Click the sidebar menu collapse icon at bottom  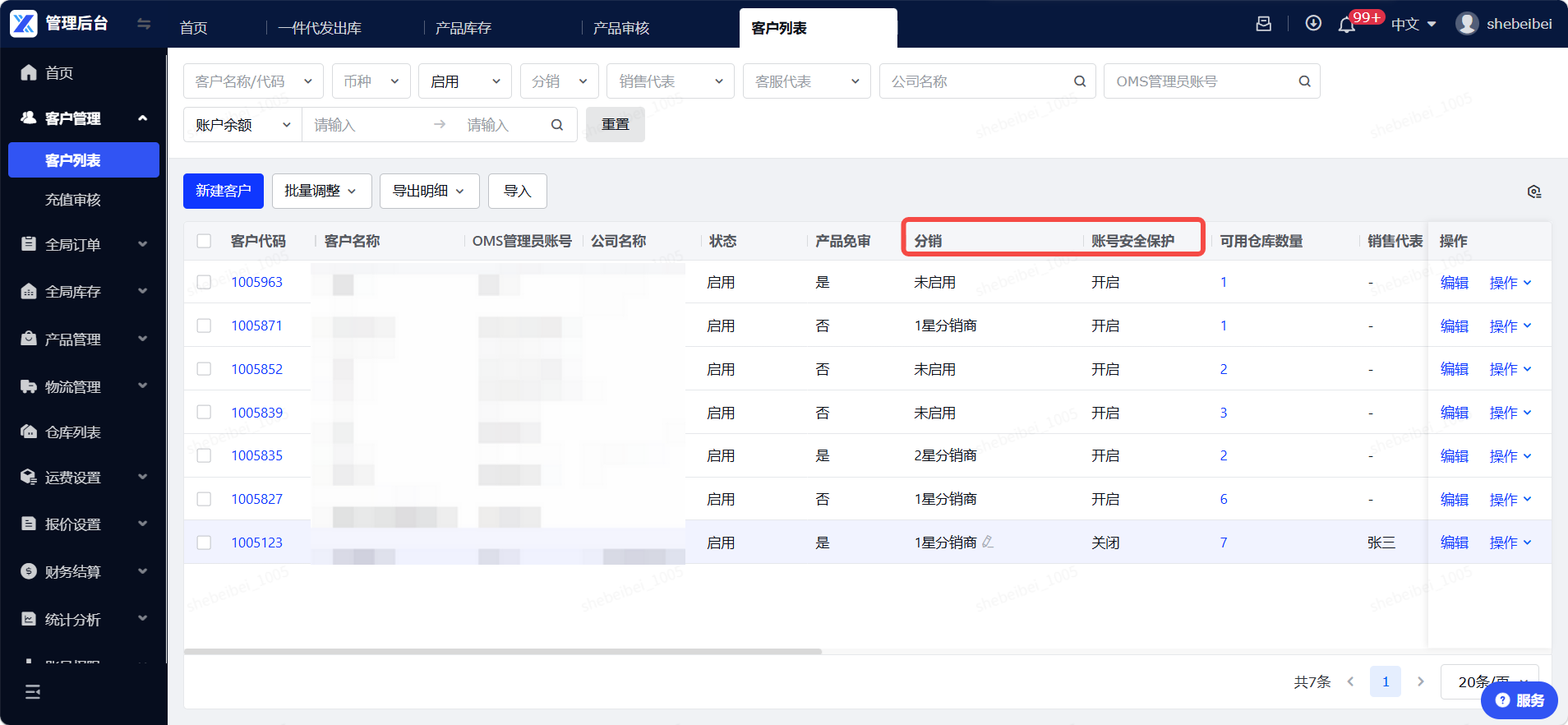coord(33,692)
